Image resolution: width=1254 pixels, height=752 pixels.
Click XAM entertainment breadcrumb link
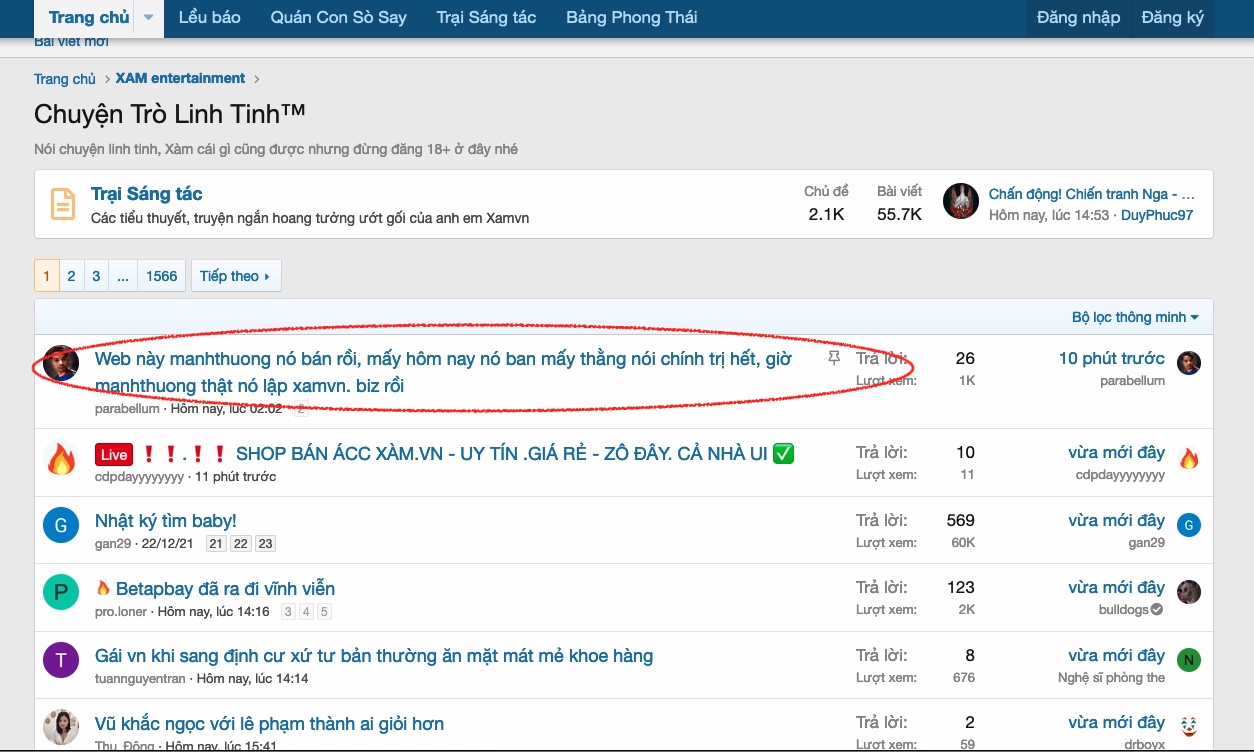pyautogui.click(x=180, y=78)
